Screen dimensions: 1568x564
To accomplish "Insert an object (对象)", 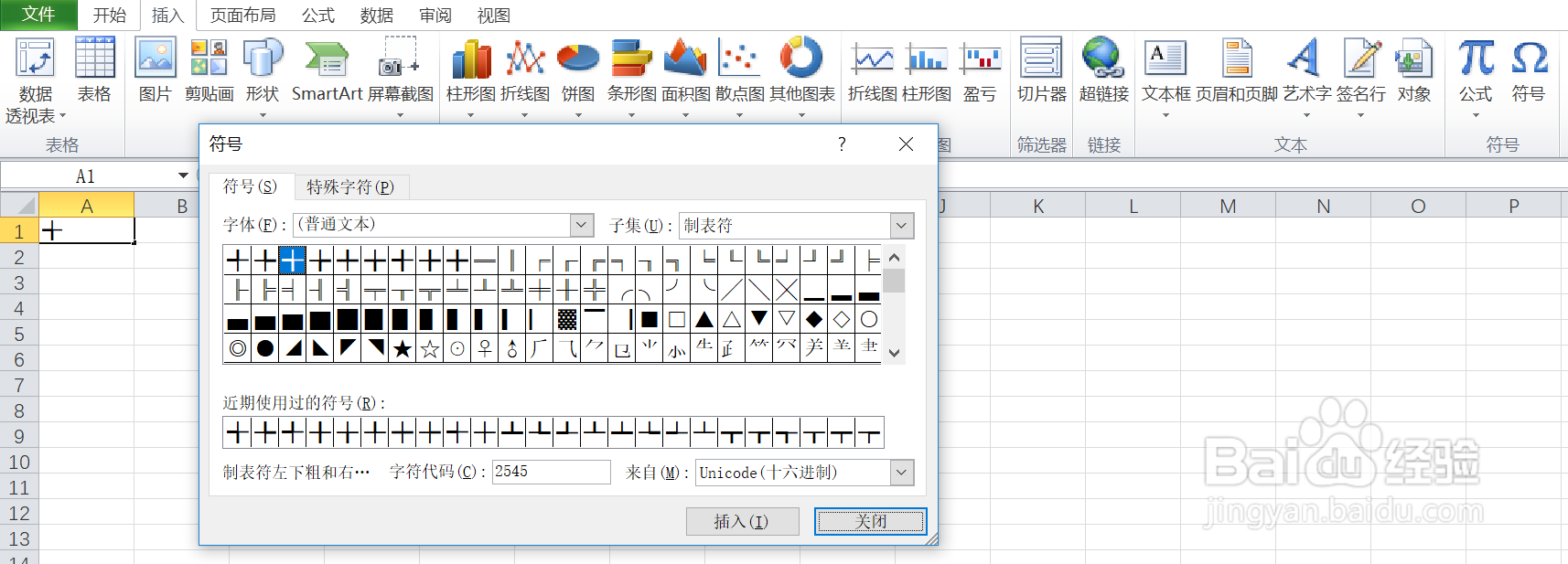I will coord(1413,70).
